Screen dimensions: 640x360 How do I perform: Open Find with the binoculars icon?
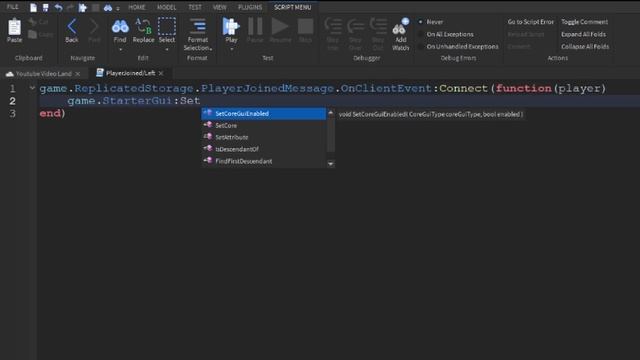[120, 27]
